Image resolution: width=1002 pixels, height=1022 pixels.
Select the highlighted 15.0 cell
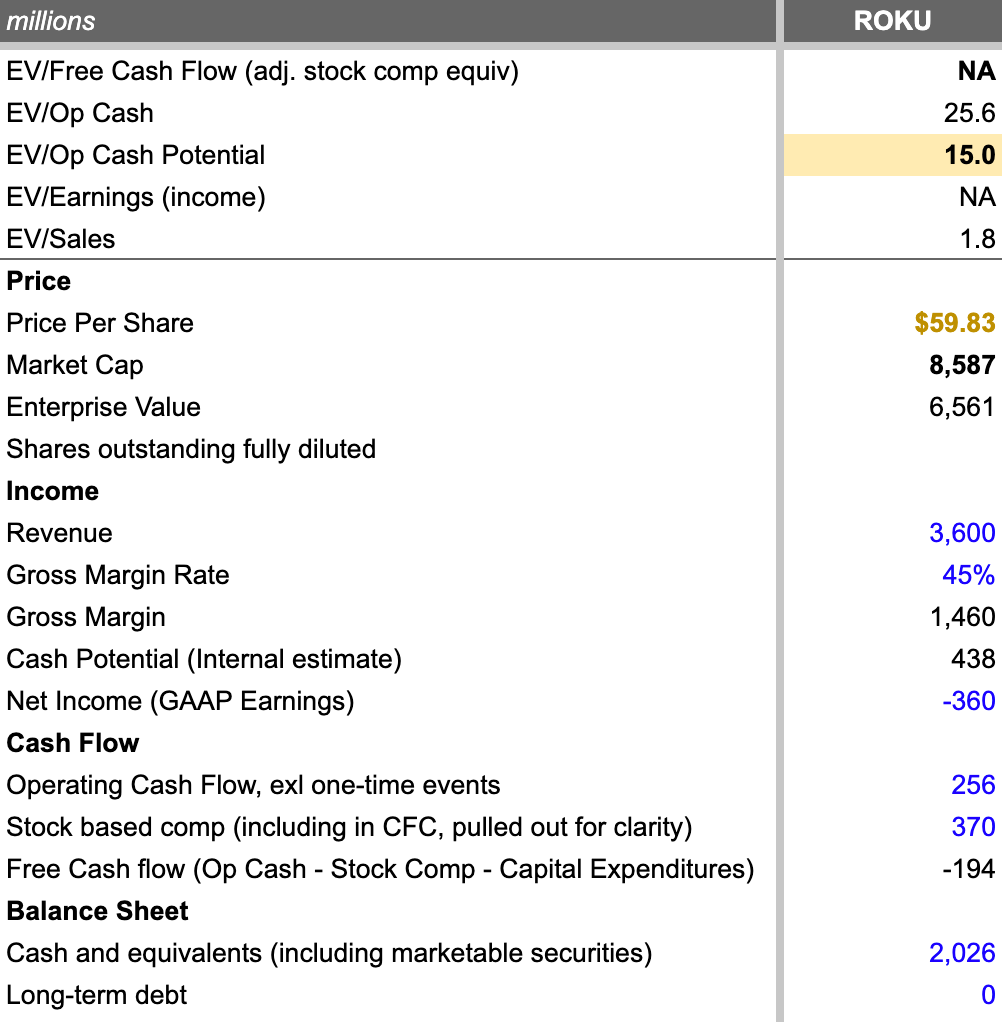pos(892,155)
